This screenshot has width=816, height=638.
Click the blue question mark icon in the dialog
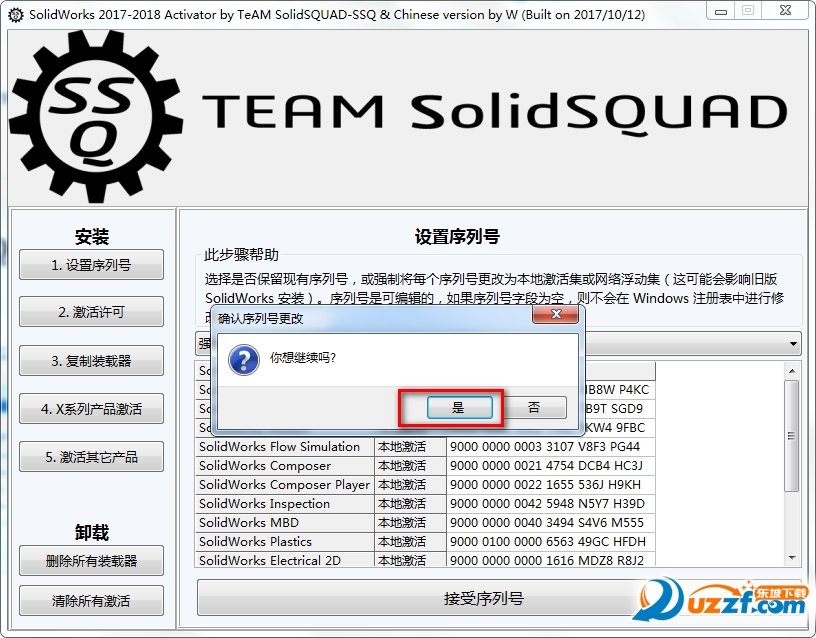coord(244,360)
